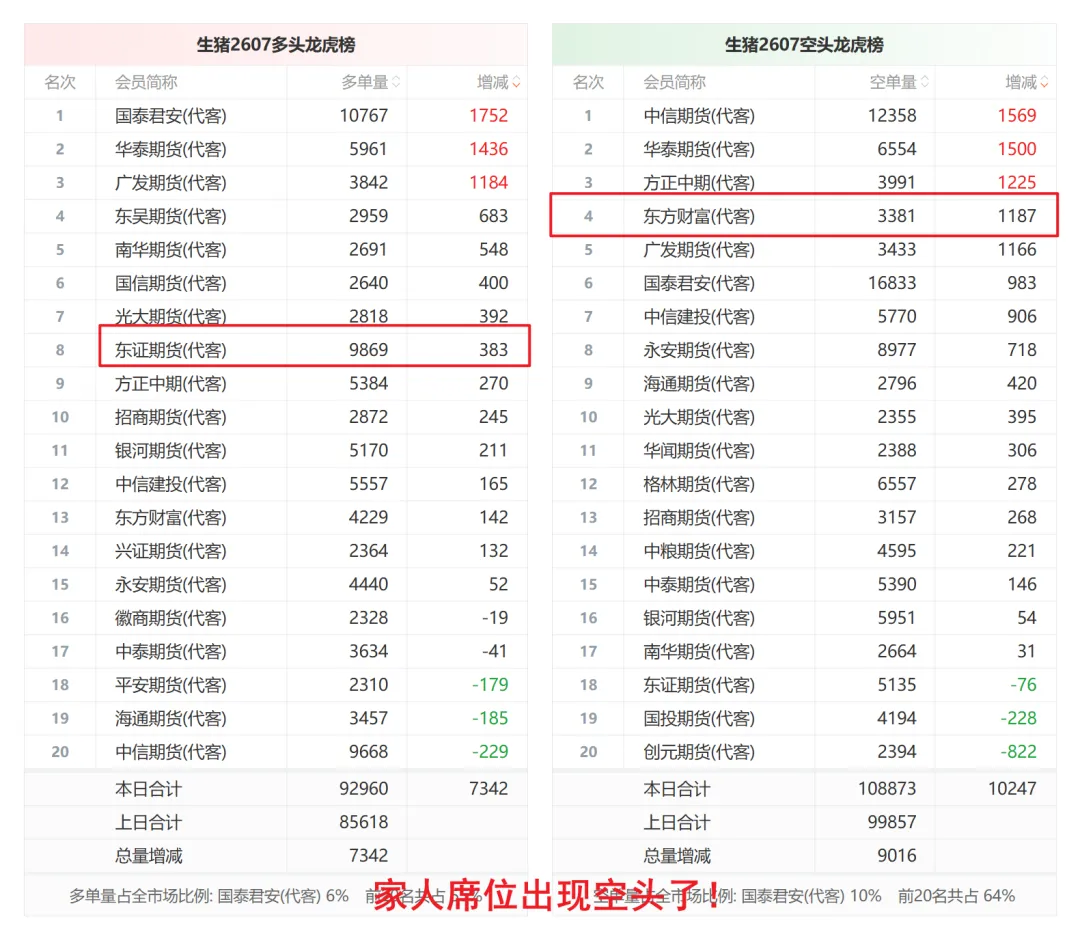Click 前20名共占 64% footer text

pyautogui.click(x=957, y=896)
